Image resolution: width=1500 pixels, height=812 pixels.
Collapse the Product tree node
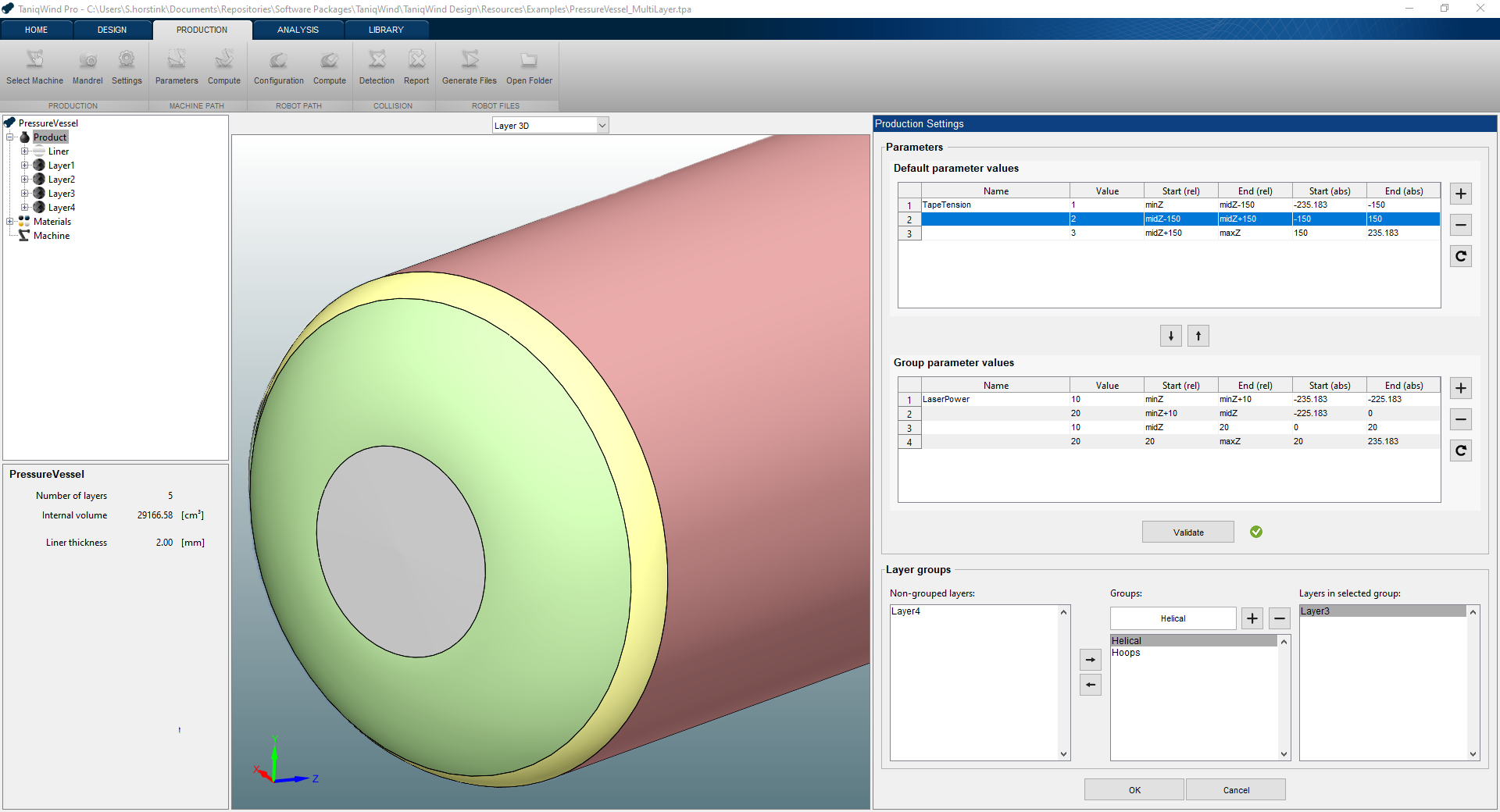coord(10,137)
